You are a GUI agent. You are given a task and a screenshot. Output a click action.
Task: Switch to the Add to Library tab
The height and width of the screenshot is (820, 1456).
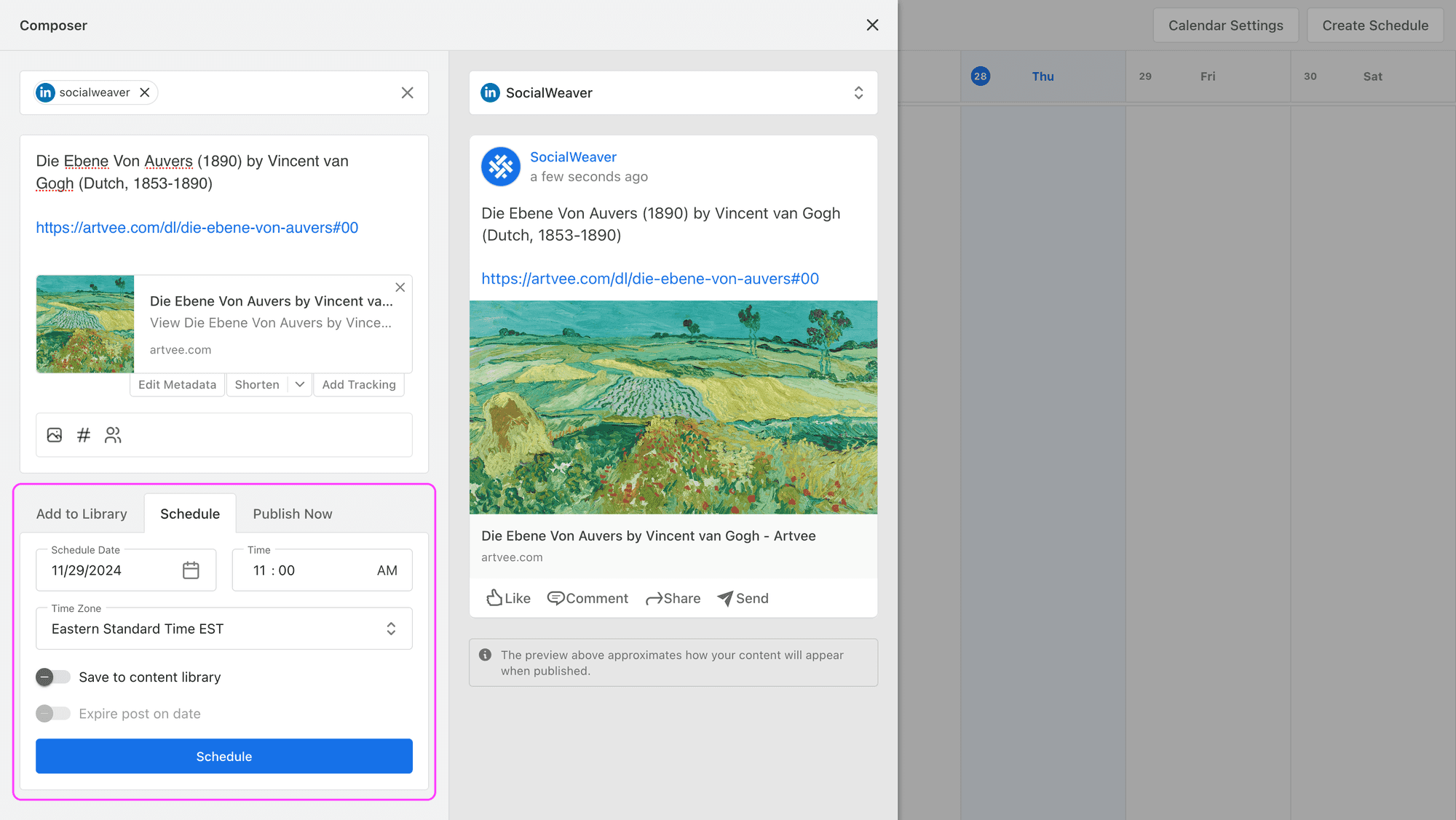82,514
